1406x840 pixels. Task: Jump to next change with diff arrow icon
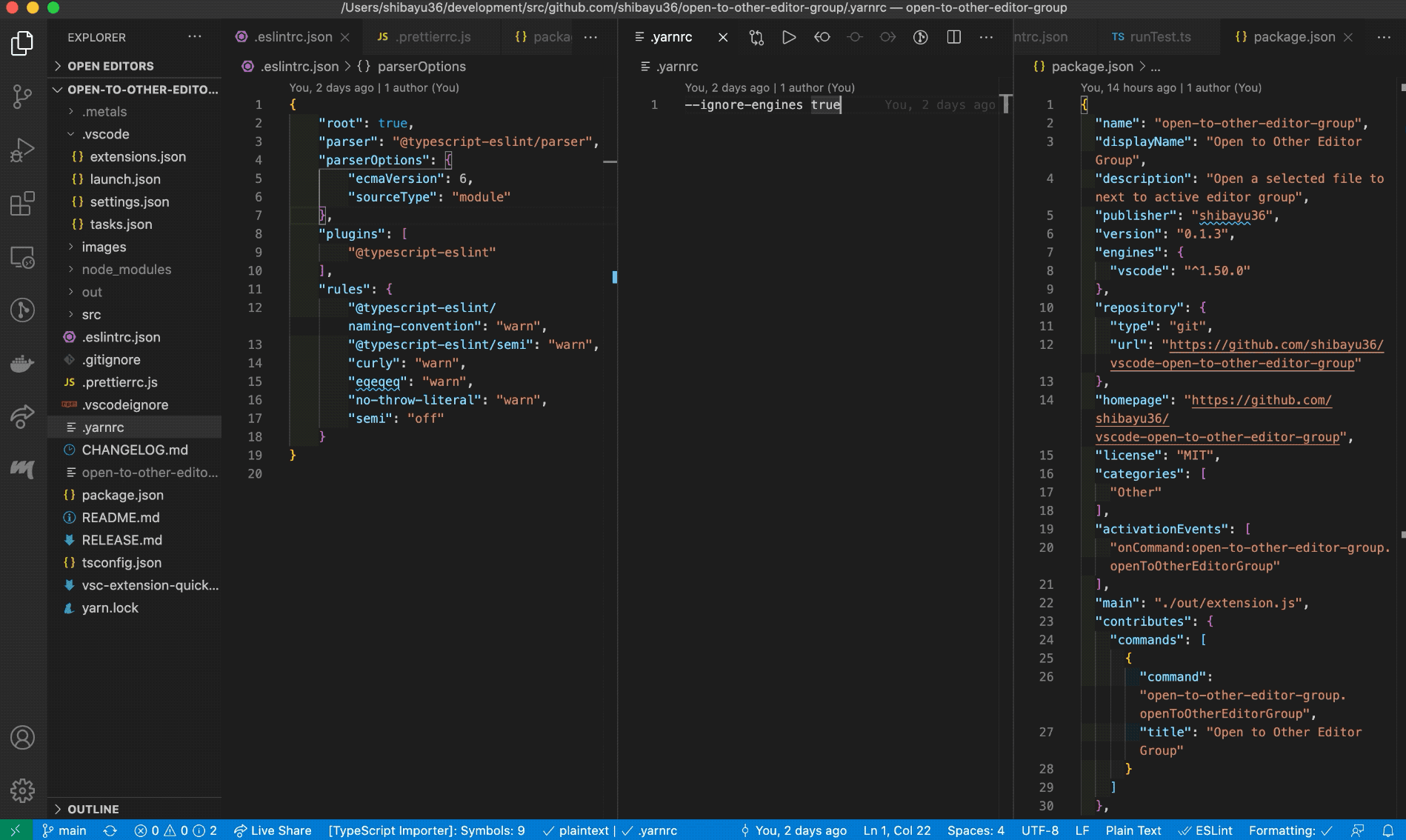click(887, 36)
